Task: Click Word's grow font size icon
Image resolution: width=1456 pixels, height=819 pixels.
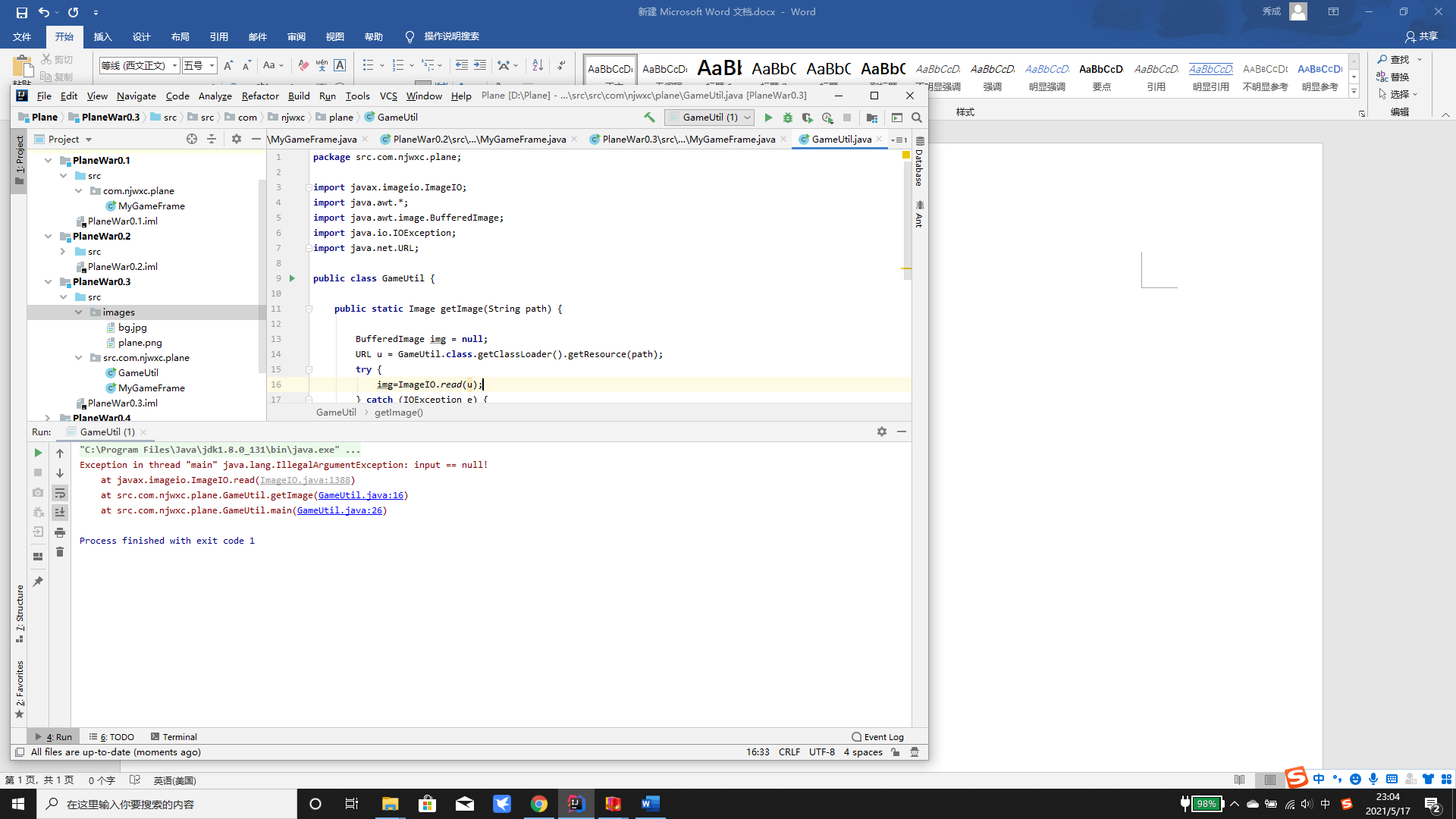Action: point(228,65)
